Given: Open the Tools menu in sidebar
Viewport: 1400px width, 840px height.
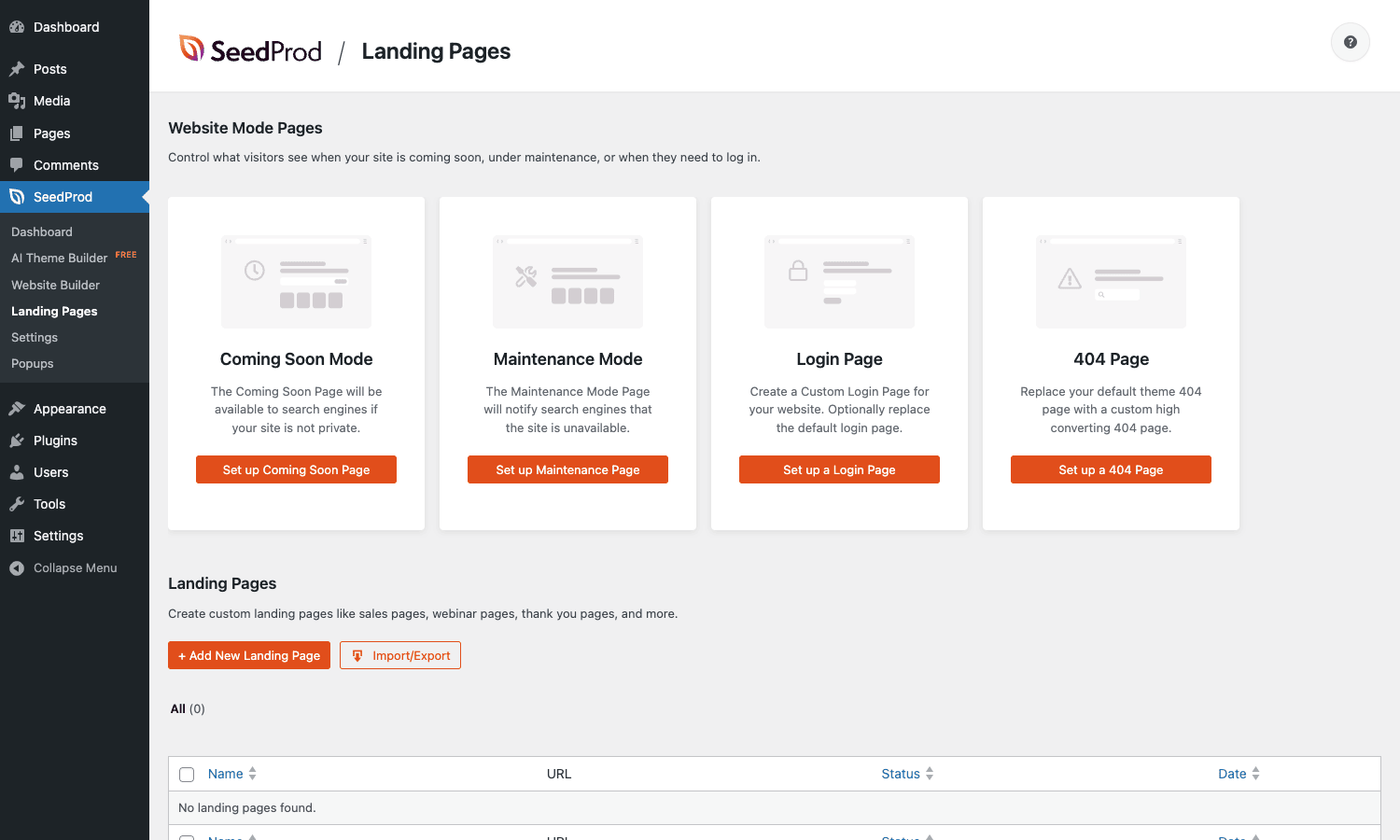Looking at the screenshot, I should [x=75, y=504].
